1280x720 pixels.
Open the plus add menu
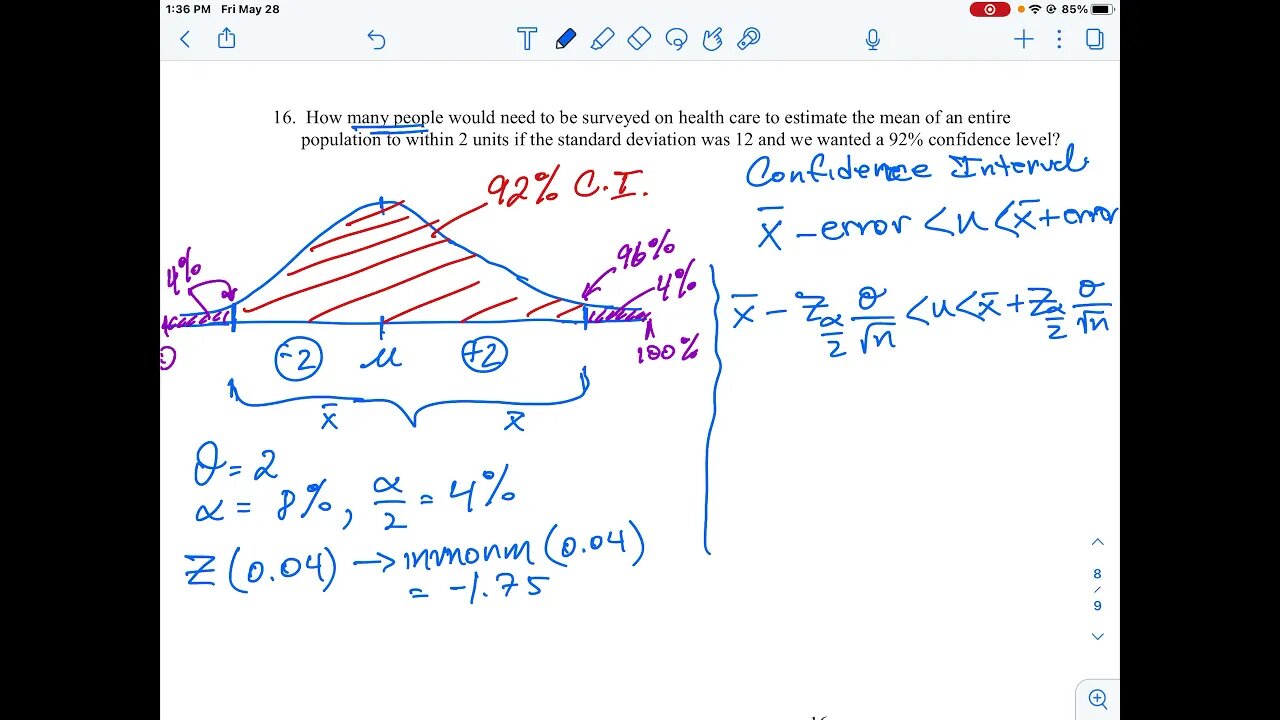coord(1023,39)
